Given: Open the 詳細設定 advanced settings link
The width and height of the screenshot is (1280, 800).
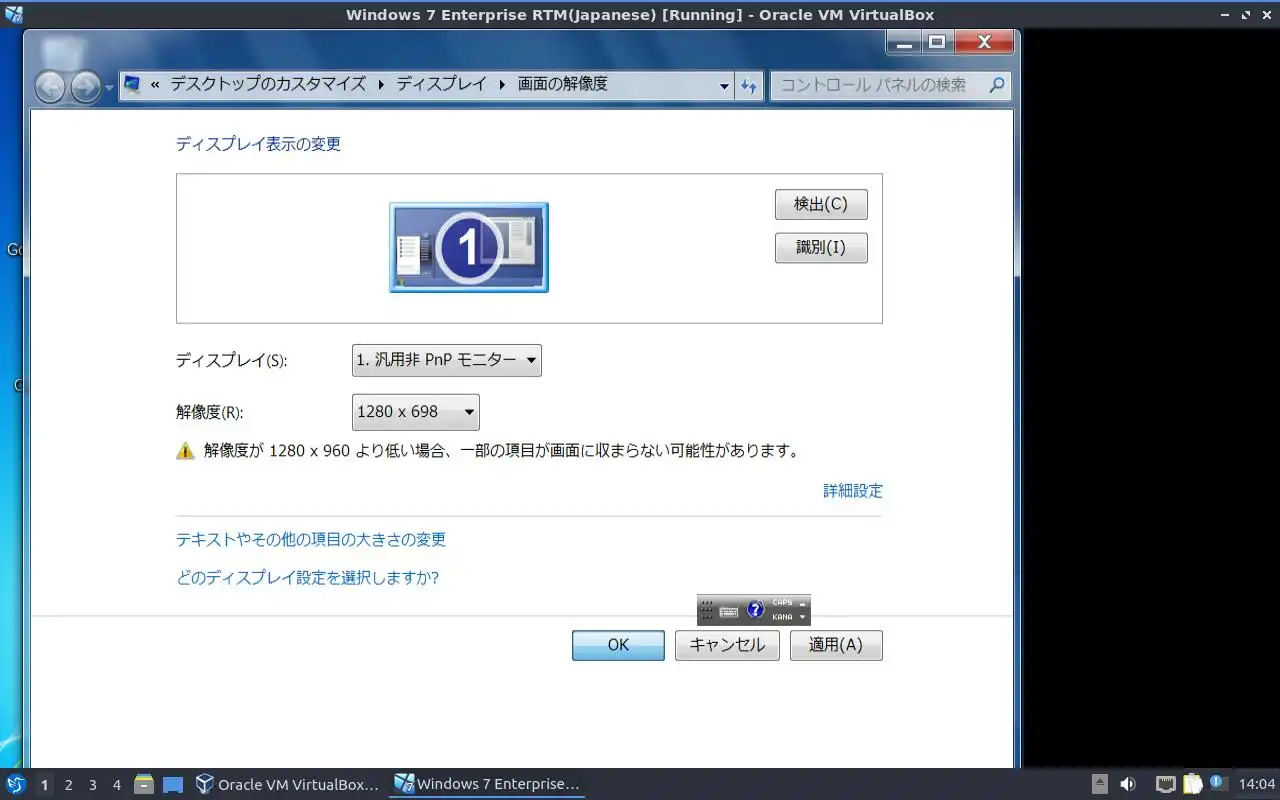Looking at the screenshot, I should (853, 491).
